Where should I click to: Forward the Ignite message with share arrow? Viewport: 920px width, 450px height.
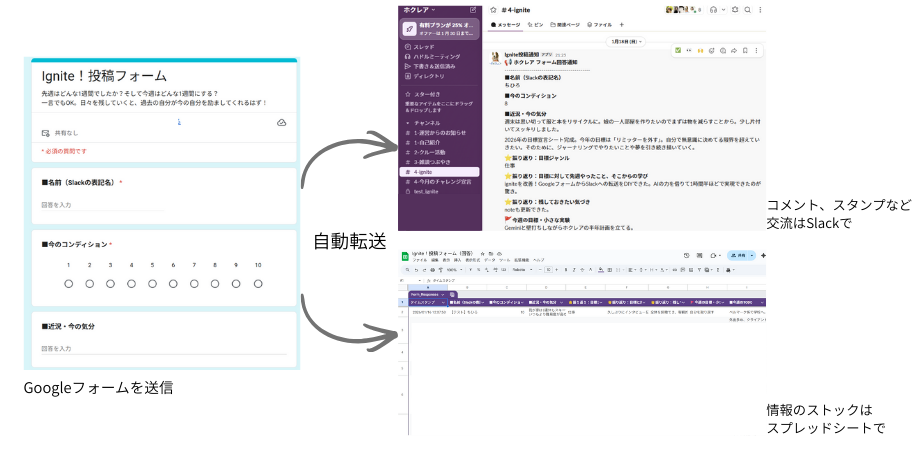coord(734,50)
